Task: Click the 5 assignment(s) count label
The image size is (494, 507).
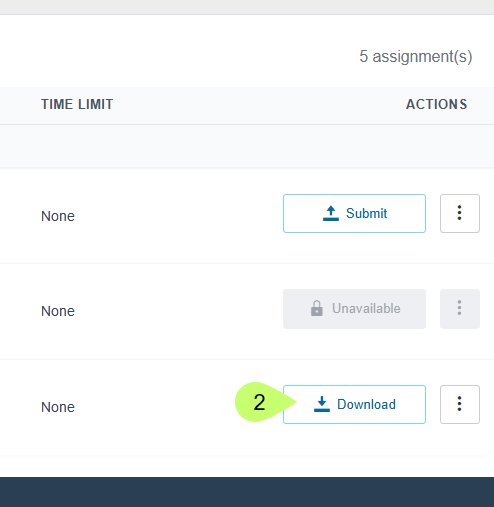Action: pos(416,57)
